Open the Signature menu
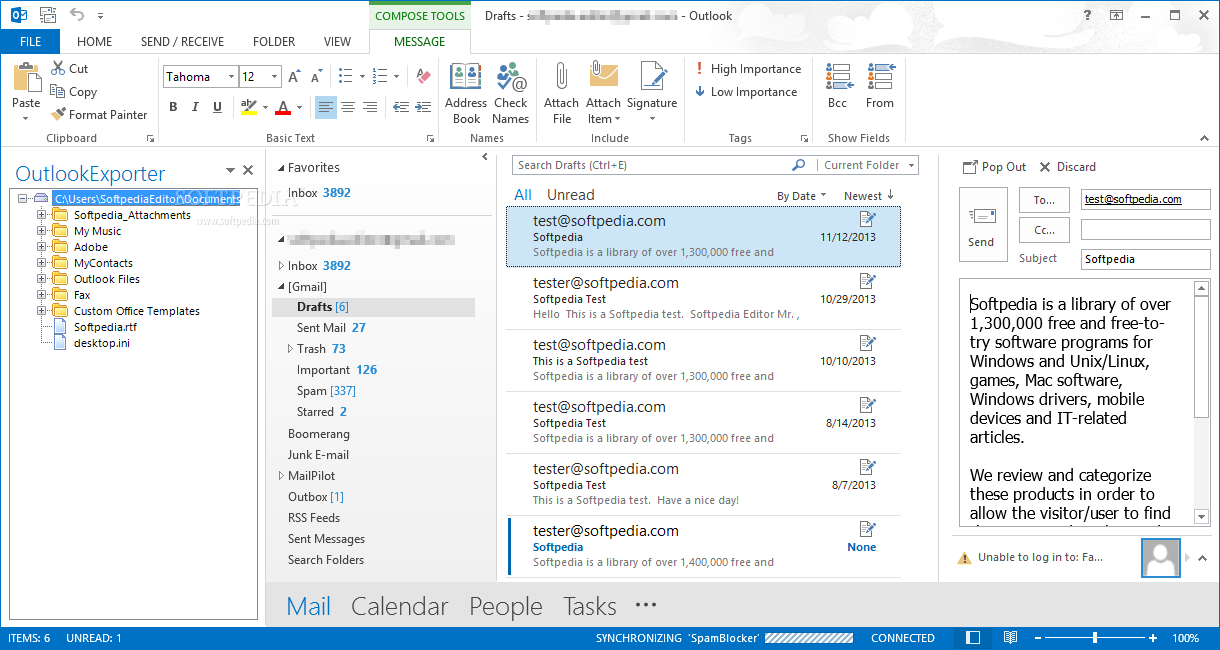The width and height of the screenshot is (1220, 650). pos(652,93)
